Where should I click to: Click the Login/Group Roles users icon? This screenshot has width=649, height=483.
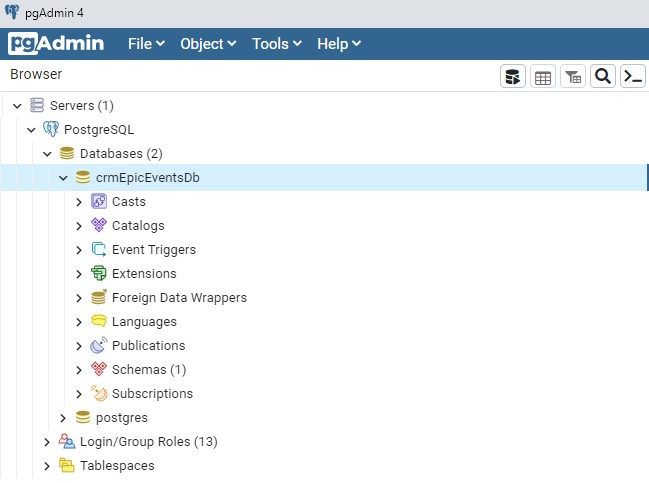coord(67,441)
